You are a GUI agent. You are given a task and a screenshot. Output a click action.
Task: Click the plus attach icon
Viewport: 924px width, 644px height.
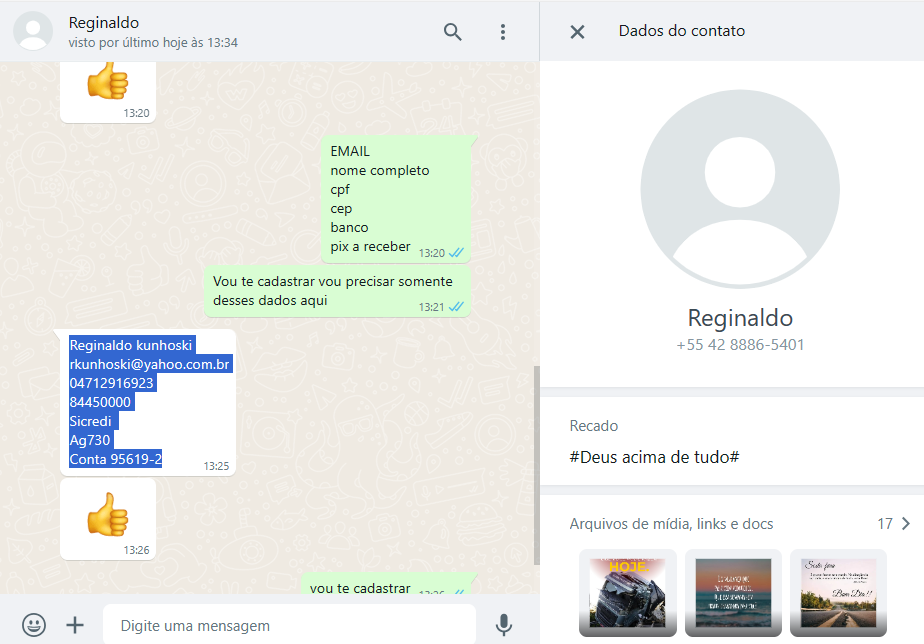coord(75,625)
